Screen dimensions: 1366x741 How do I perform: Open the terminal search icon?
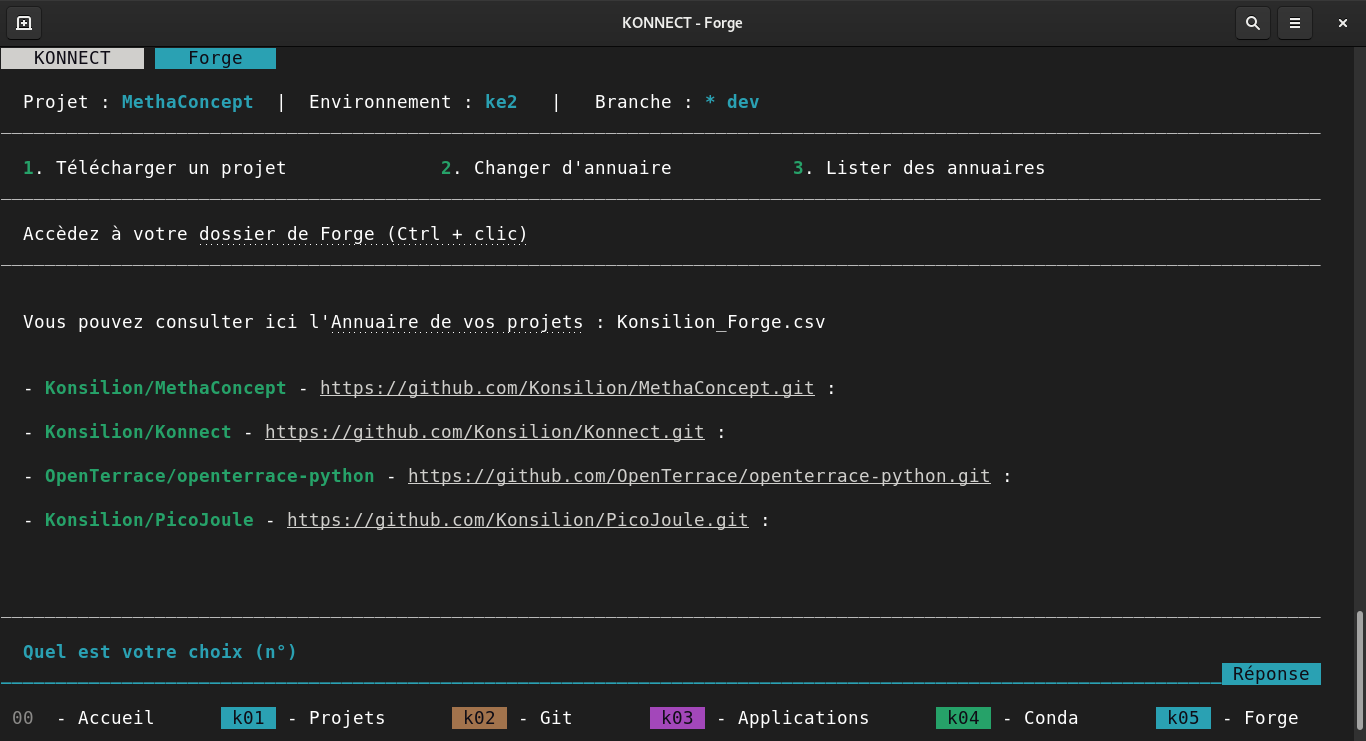tap(1252, 23)
